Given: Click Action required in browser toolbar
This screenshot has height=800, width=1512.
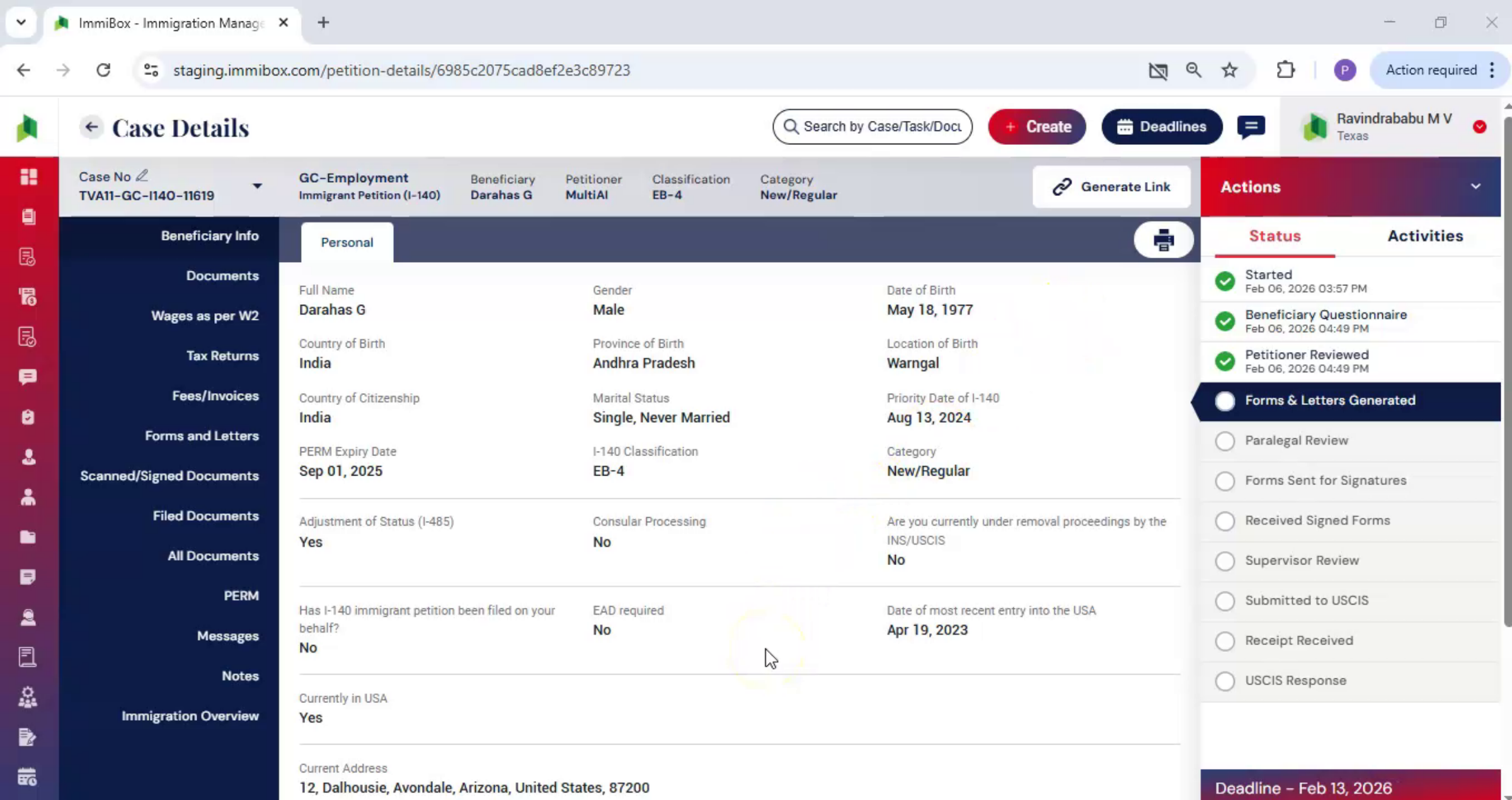Looking at the screenshot, I should tap(1431, 70).
